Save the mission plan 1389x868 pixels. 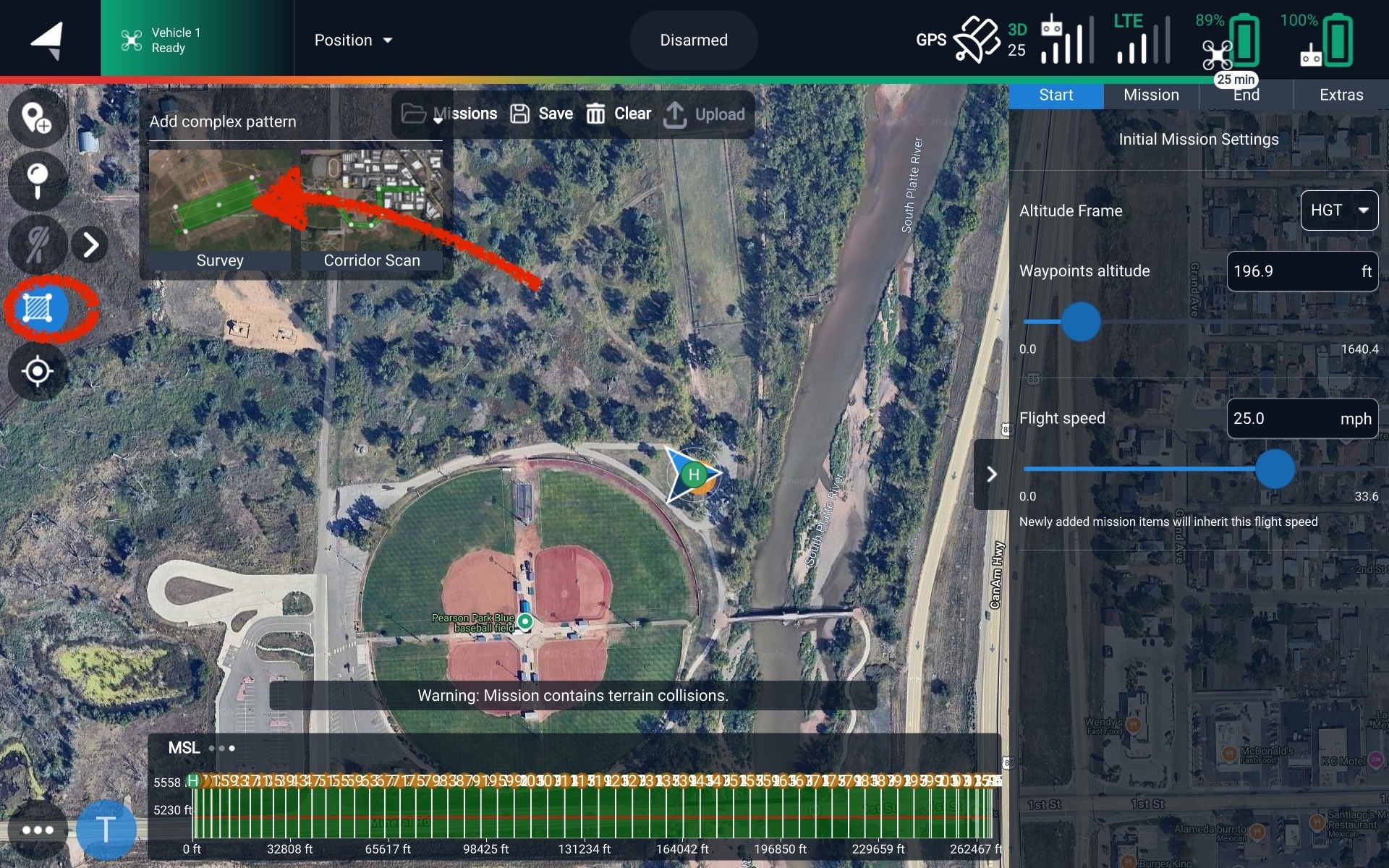542,114
